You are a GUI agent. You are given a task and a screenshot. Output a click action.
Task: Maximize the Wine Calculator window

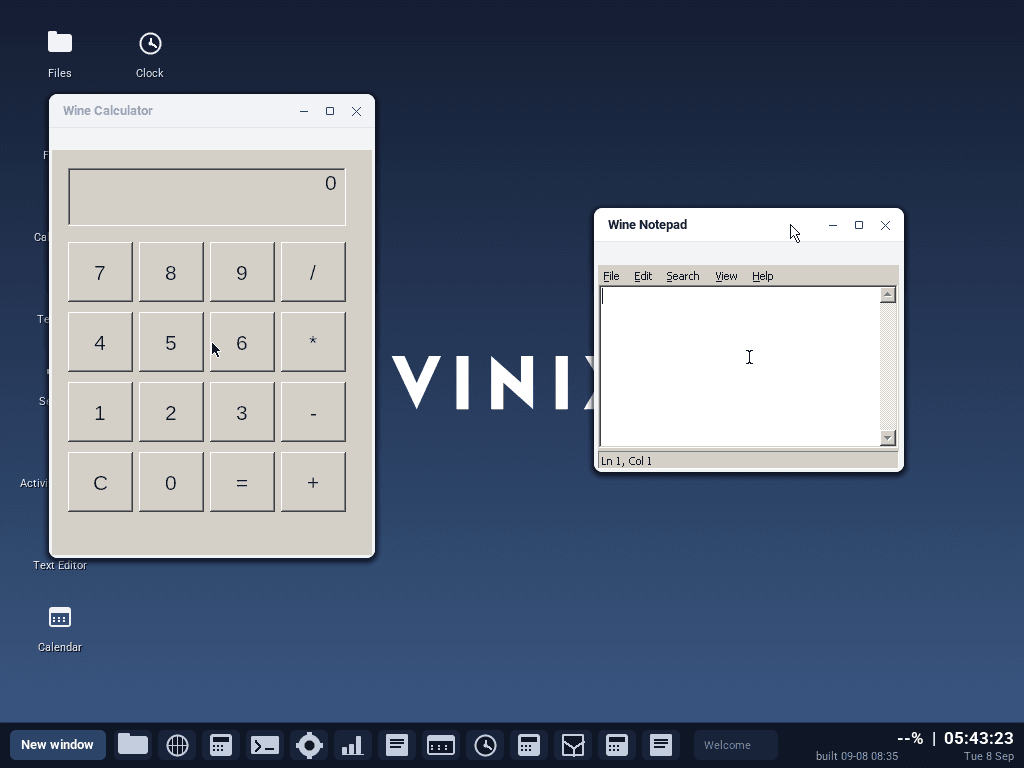pyautogui.click(x=330, y=111)
